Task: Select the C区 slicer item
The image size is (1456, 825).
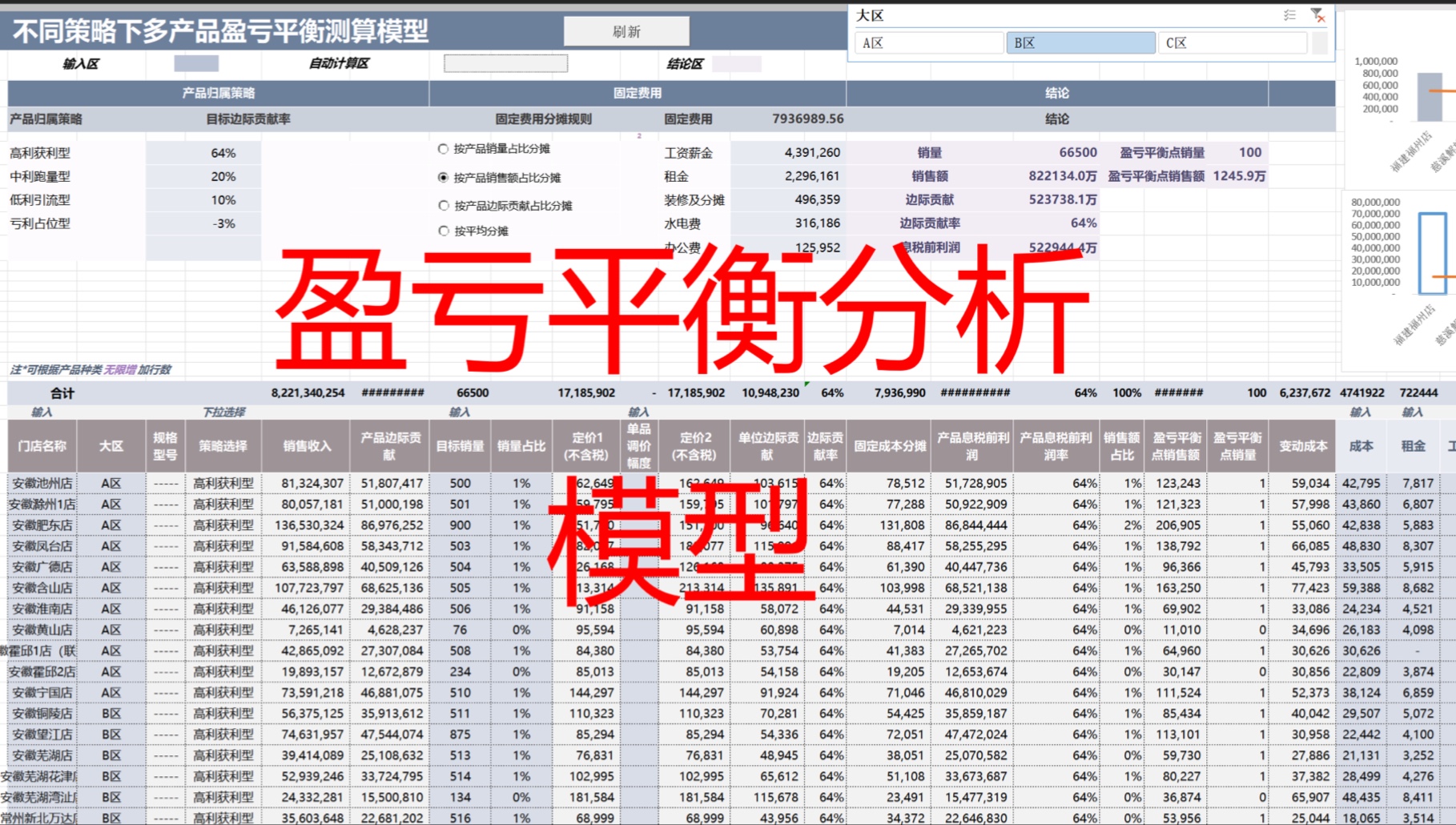Action: [1231, 42]
